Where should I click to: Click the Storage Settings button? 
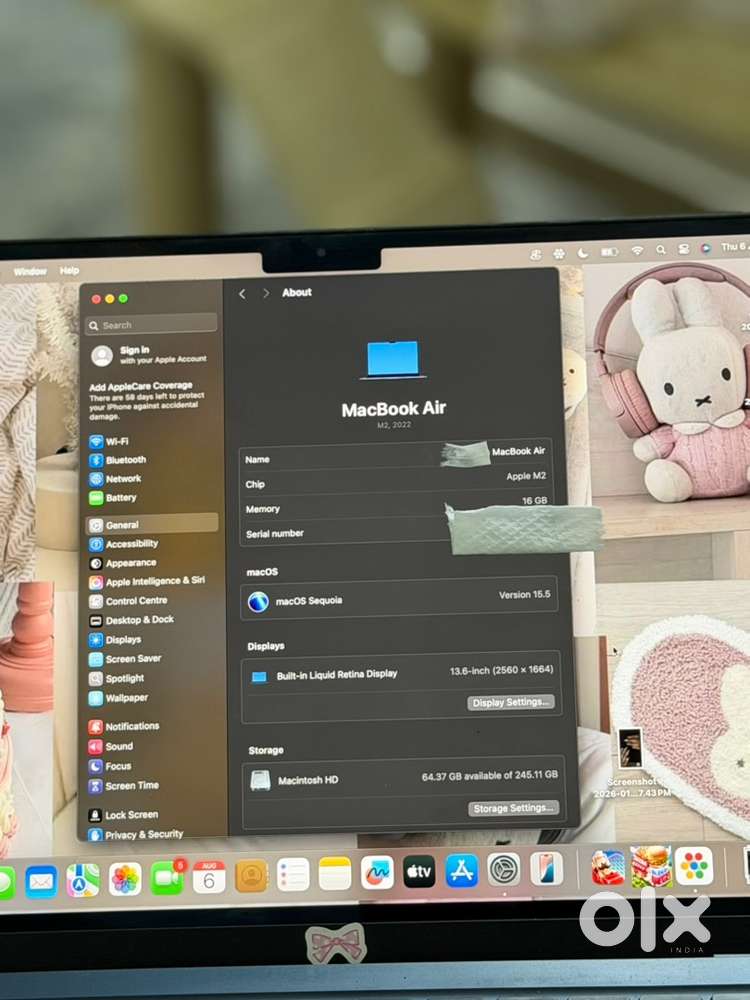(x=513, y=809)
